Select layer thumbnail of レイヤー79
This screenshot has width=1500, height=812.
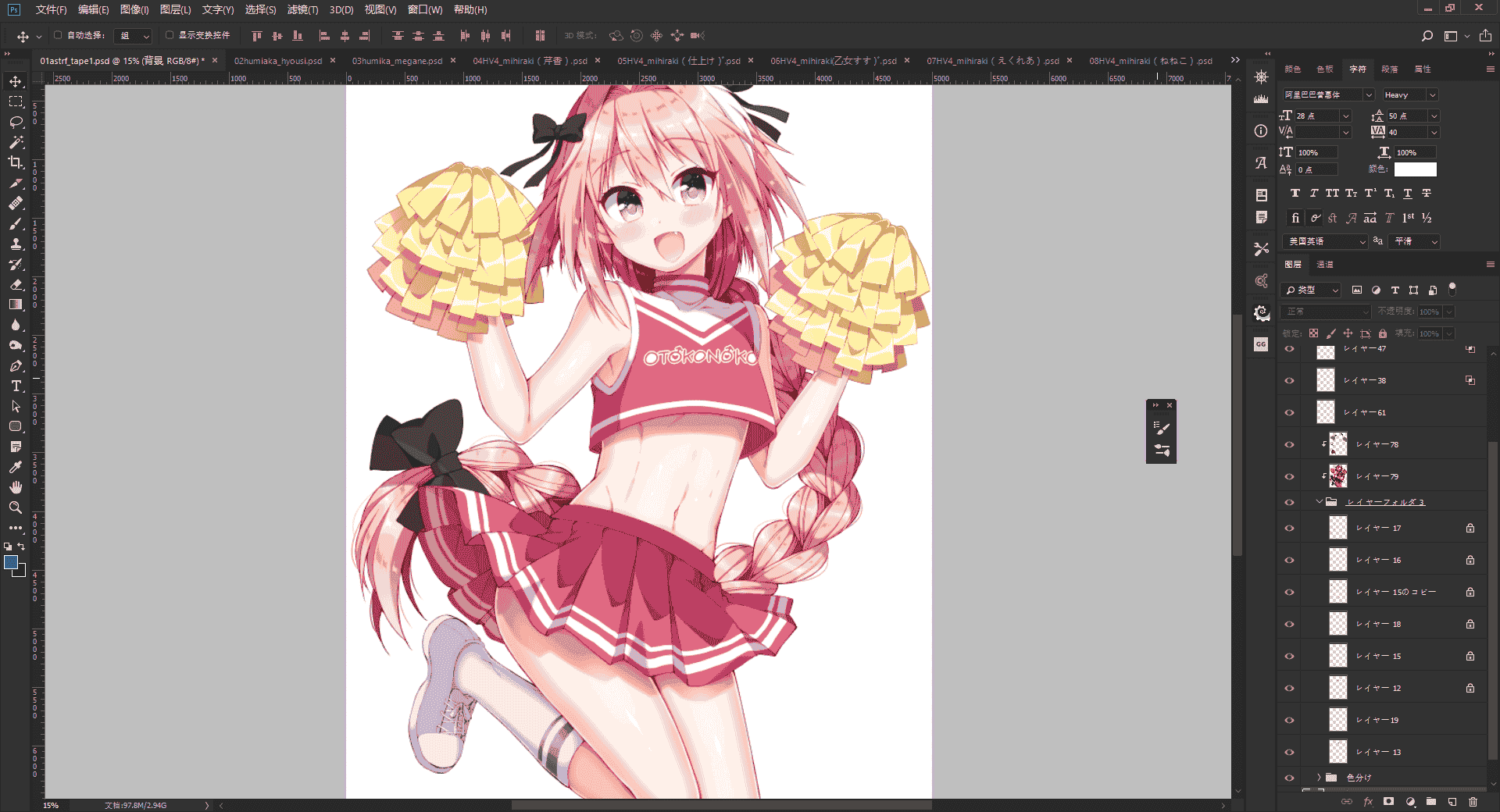click(x=1338, y=476)
